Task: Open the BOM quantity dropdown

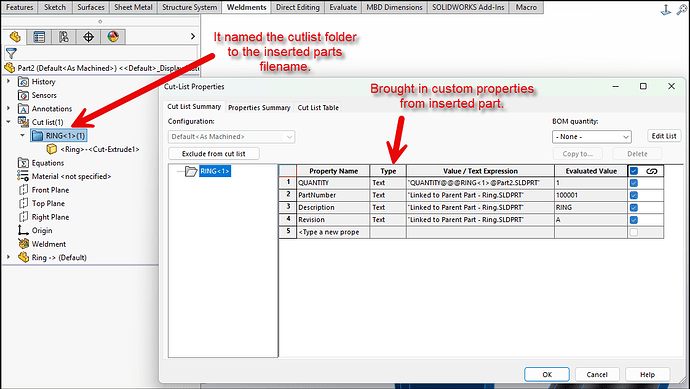Action: click(592, 137)
